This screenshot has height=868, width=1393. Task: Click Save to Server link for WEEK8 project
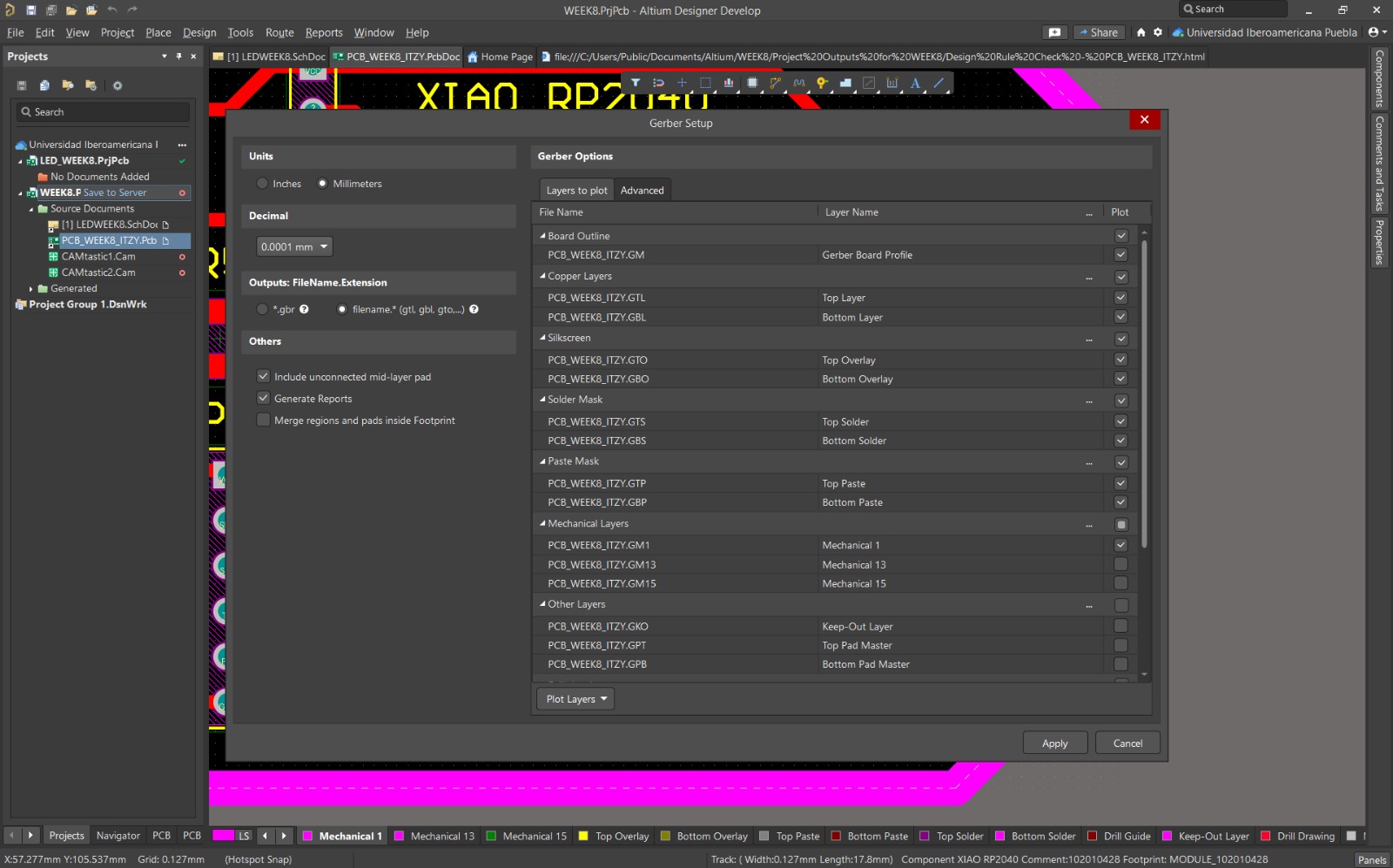click(x=115, y=192)
